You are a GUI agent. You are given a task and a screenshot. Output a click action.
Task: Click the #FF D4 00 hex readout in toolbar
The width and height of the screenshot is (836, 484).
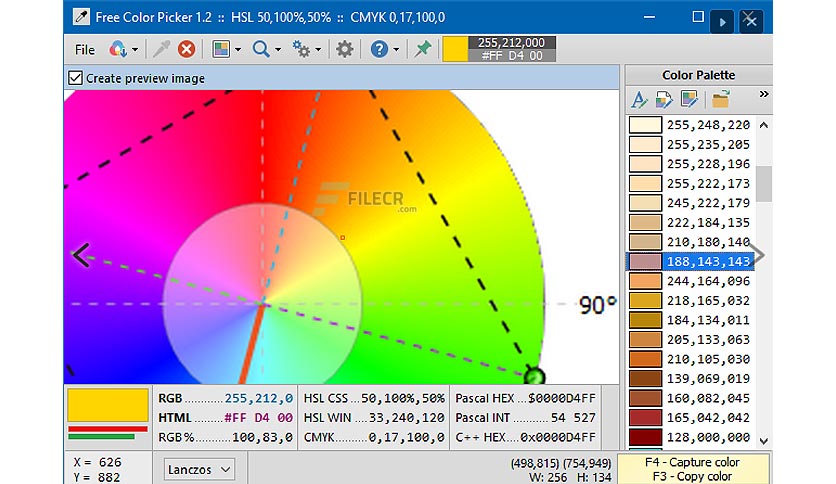(x=511, y=55)
